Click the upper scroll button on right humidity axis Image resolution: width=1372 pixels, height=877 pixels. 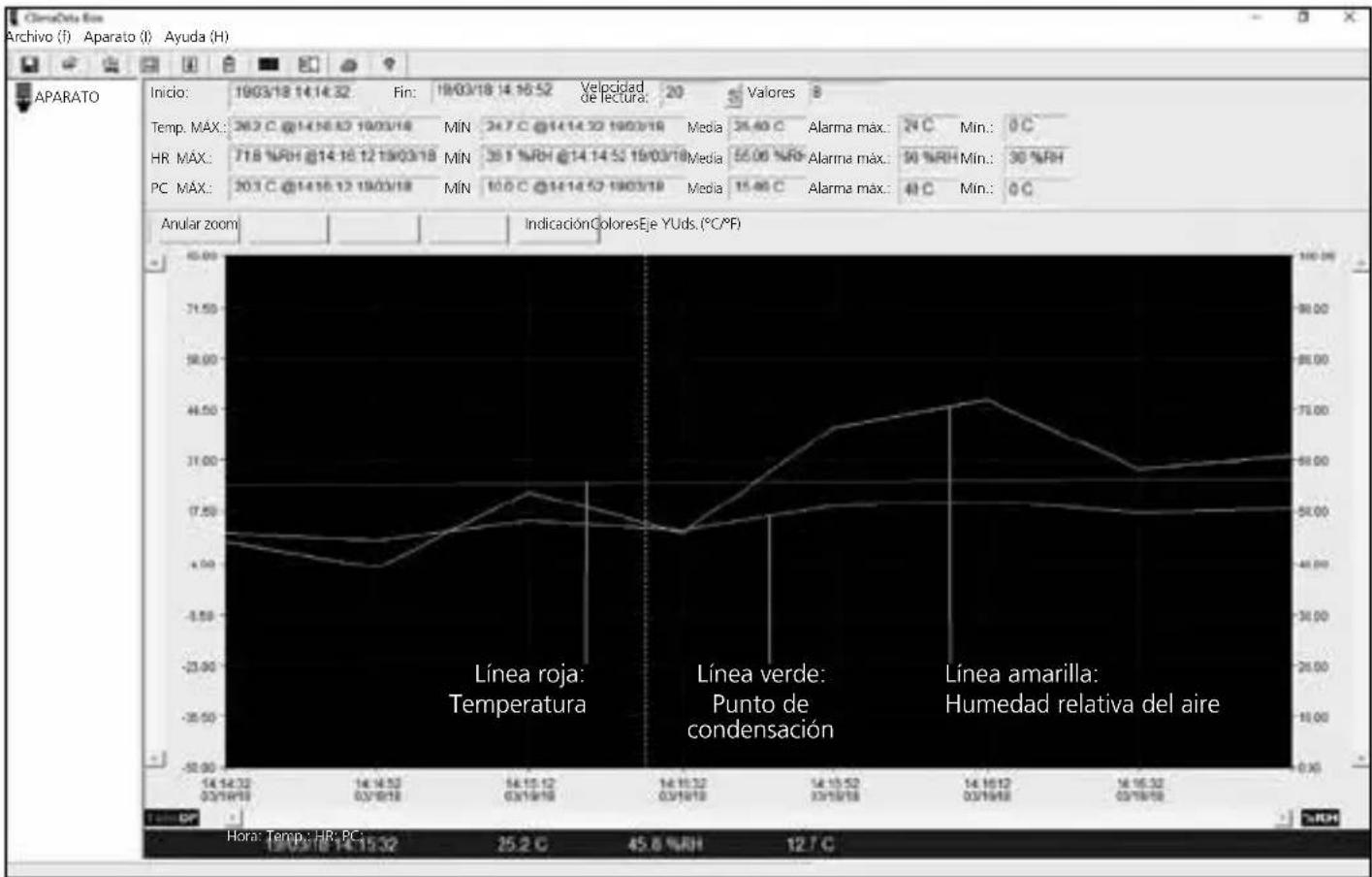(1359, 264)
